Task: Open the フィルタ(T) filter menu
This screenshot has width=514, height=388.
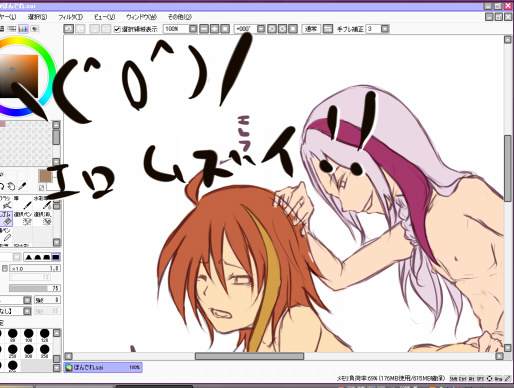Action: click(70, 17)
